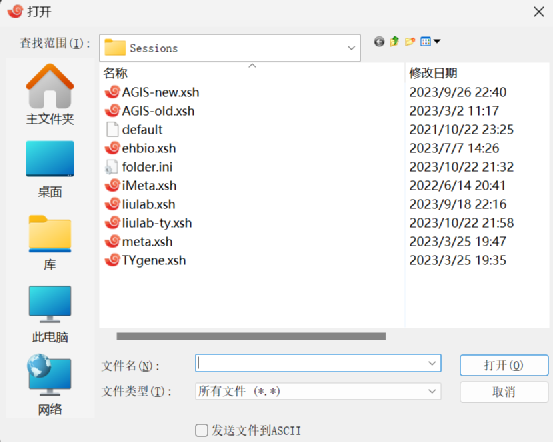
Task: Click the date 2022/6/14 20:41
Action: tap(457, 186)
